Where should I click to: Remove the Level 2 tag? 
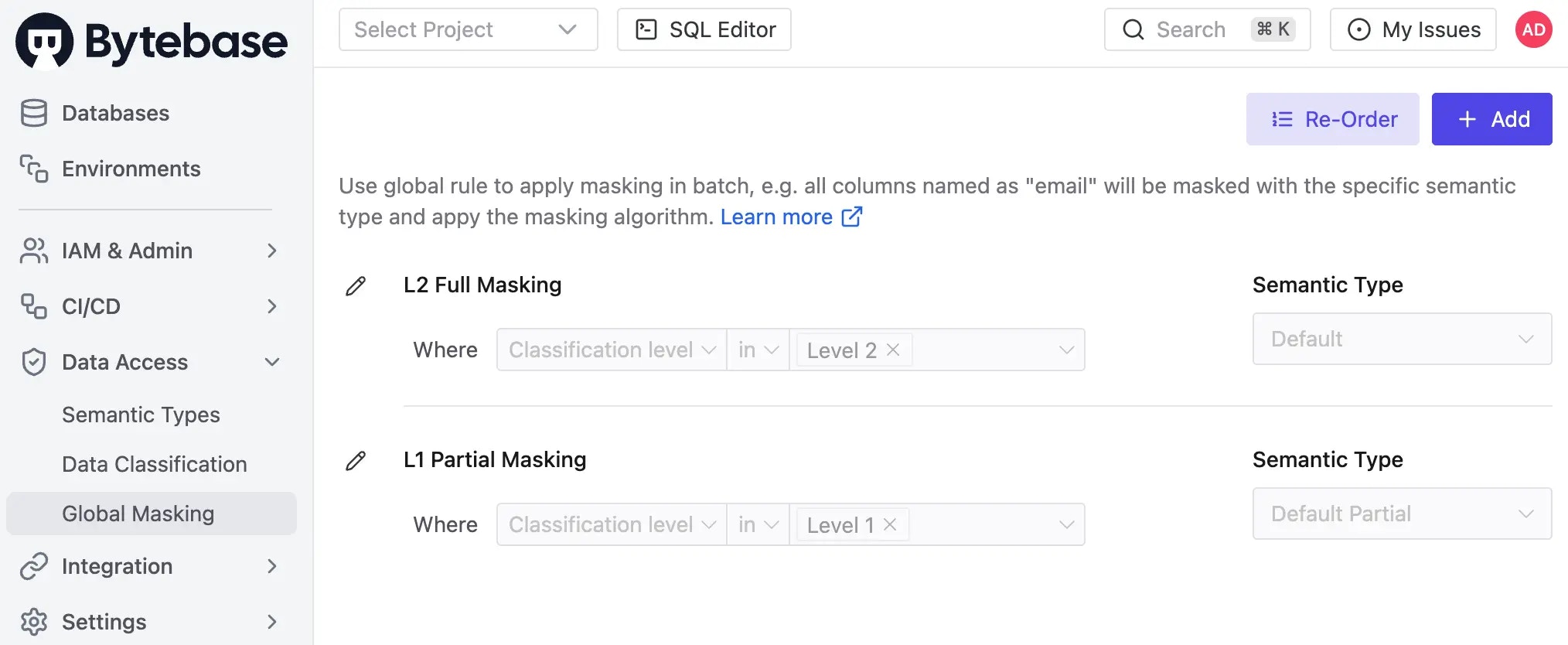tap(893, 350)
